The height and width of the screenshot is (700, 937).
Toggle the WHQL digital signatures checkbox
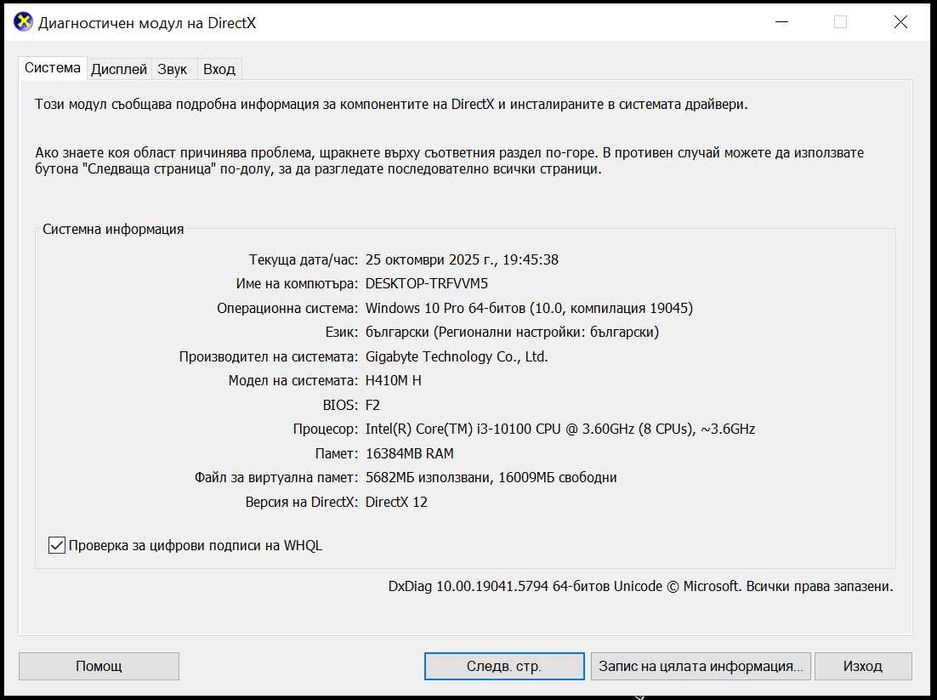57,545
